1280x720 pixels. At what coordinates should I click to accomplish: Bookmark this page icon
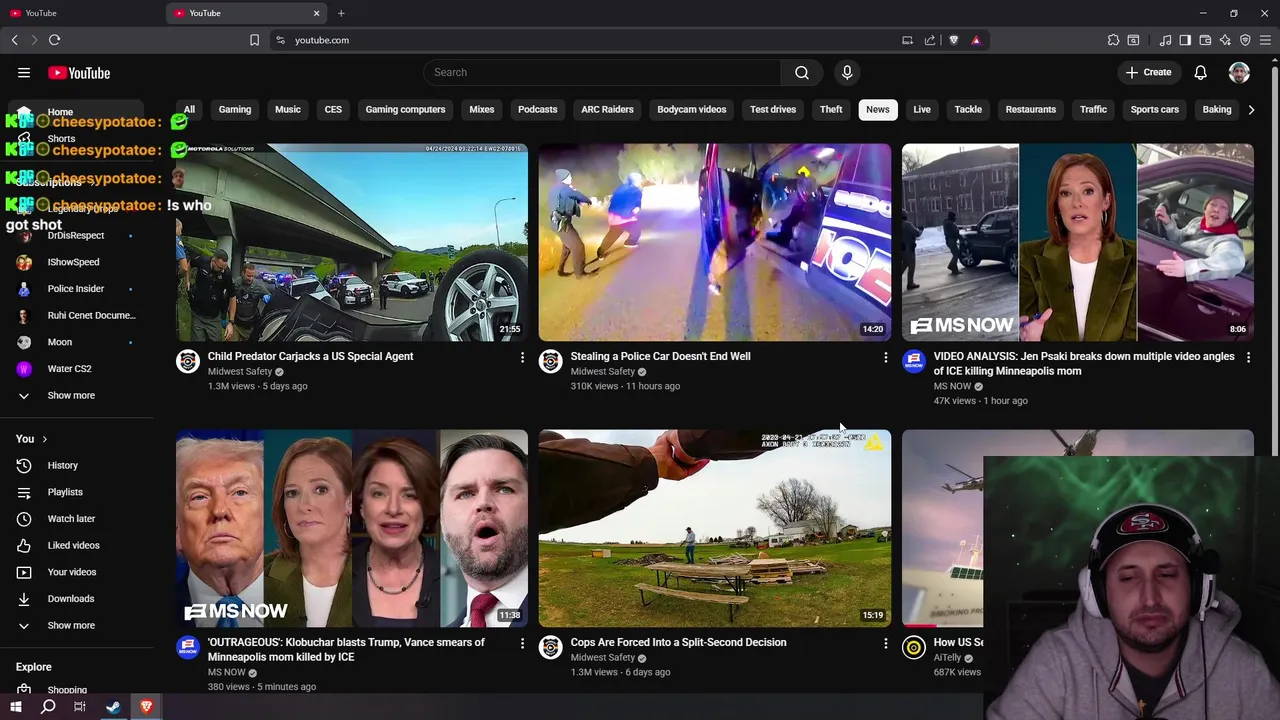tap(254, 40)
